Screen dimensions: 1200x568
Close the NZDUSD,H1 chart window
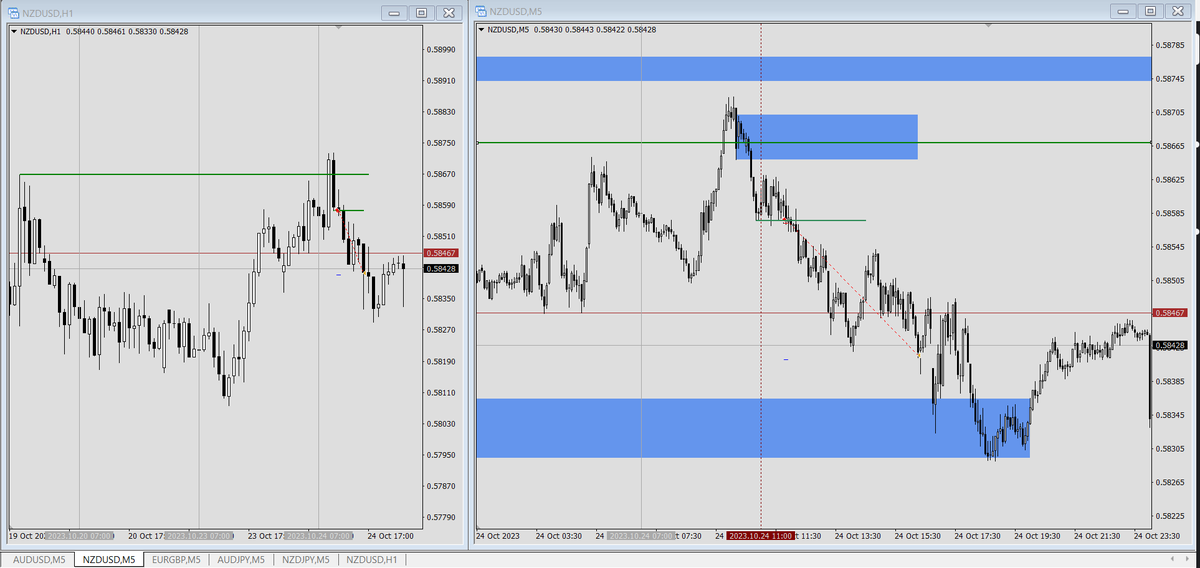pos(447,12)
